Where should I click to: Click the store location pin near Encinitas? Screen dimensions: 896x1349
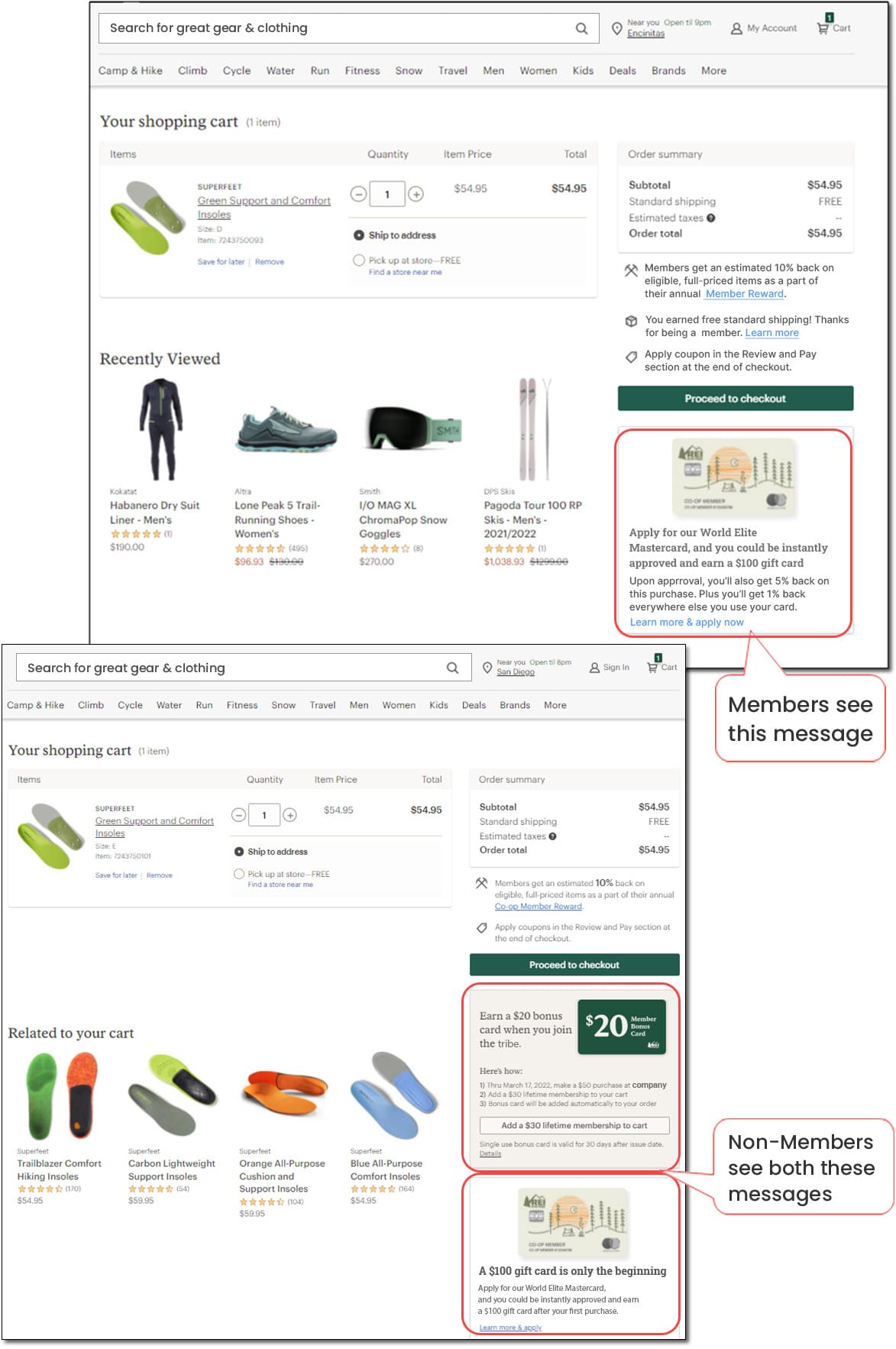[617, 28]
